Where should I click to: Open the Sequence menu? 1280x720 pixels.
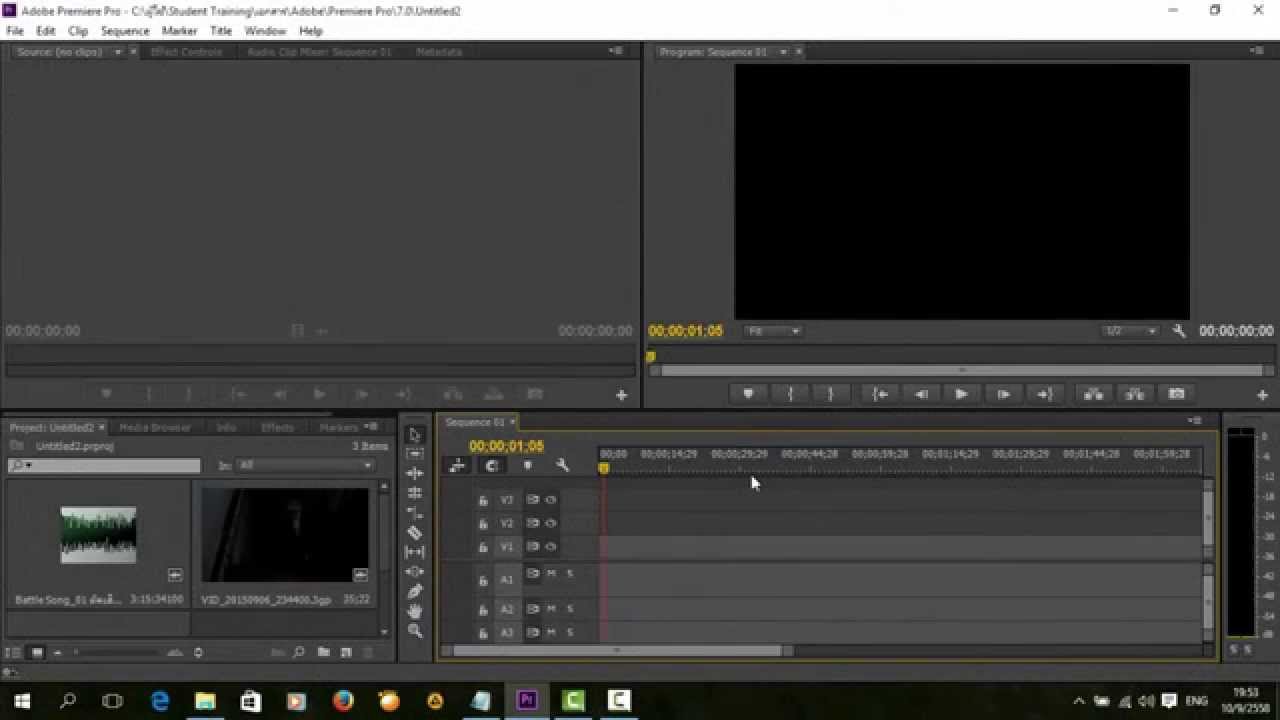(x=125, y=31)
